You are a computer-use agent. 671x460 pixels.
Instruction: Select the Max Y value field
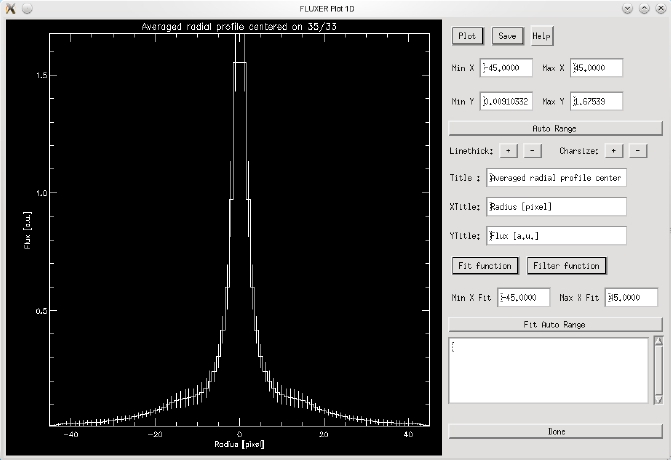point(596,101)
